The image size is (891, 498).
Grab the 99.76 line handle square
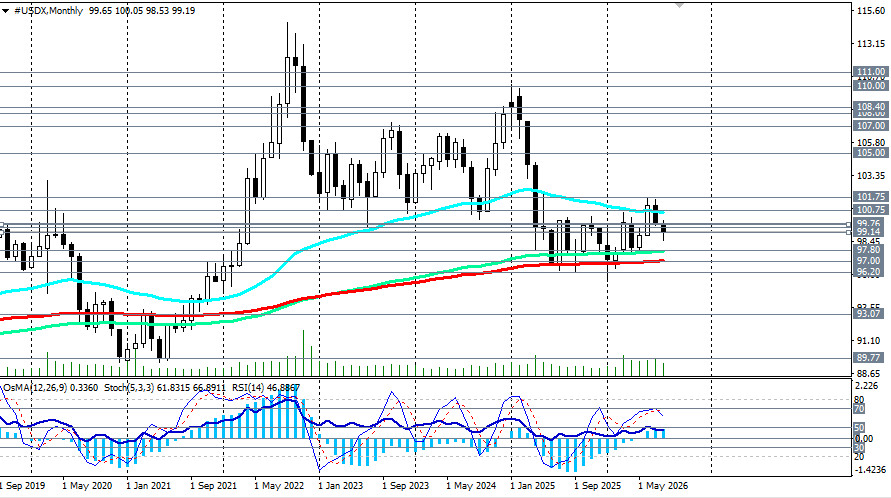pos(849,224)
